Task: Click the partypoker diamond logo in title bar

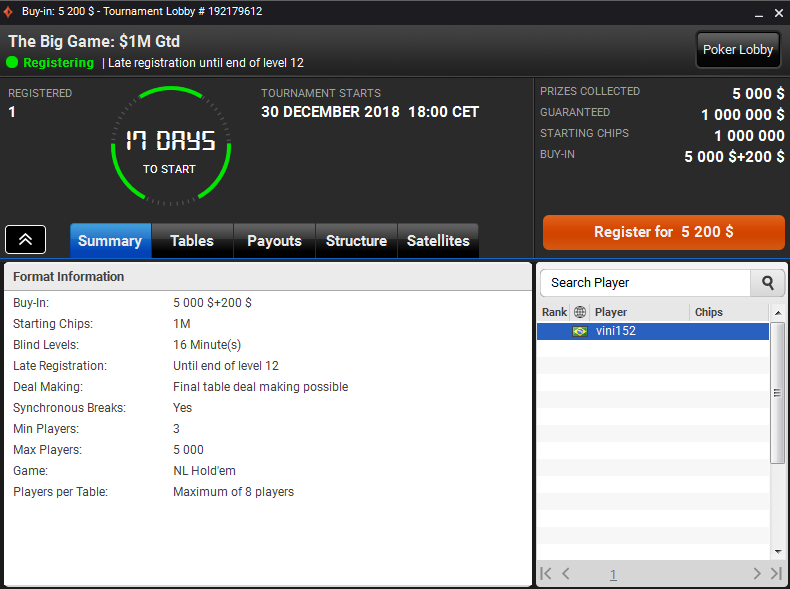Action: [x=10, y=10]
